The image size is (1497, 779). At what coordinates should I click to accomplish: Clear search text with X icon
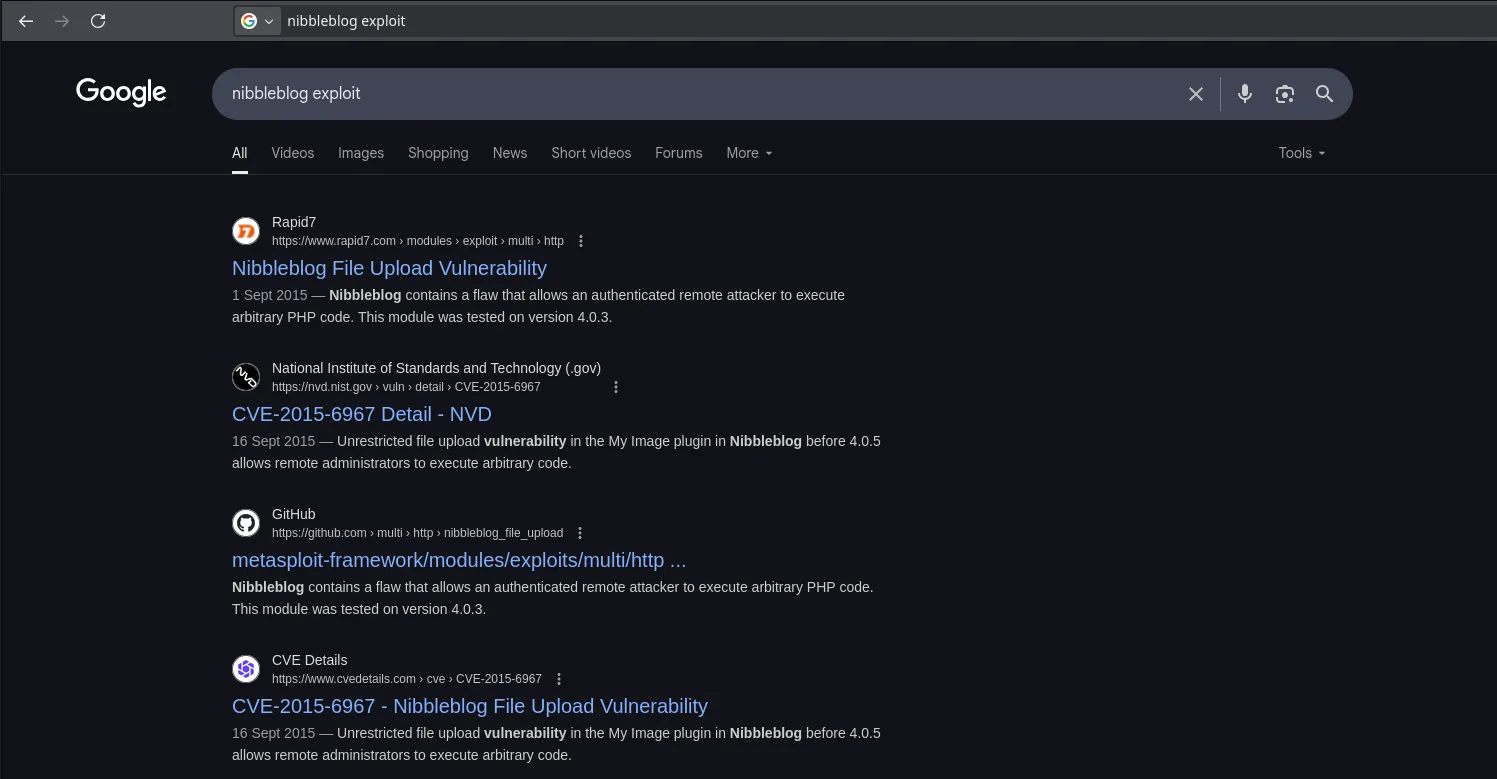[x=1195, y=94]
